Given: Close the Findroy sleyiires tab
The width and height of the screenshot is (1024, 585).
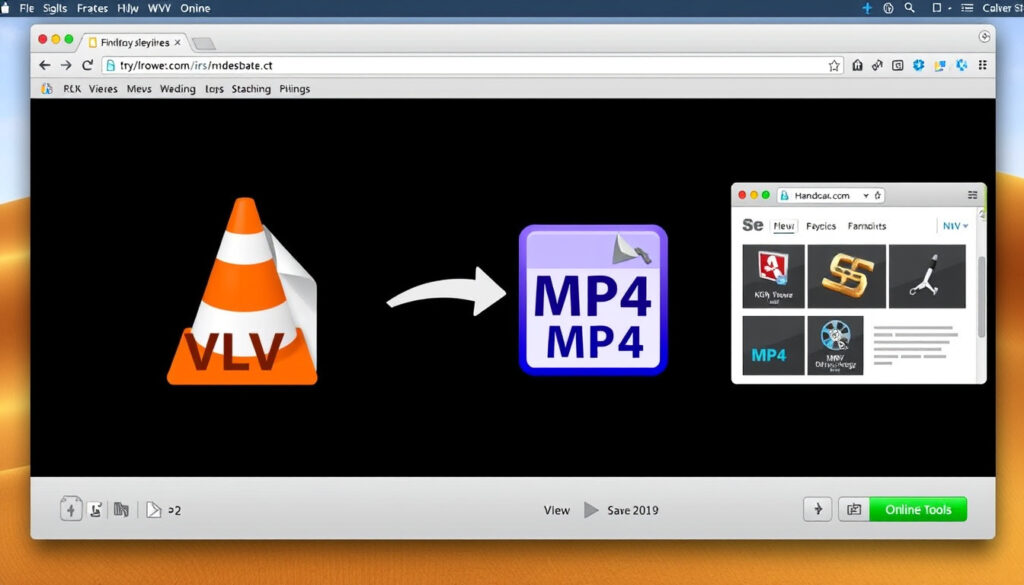Looking at the screenshot, I should (x=178, y=42).
